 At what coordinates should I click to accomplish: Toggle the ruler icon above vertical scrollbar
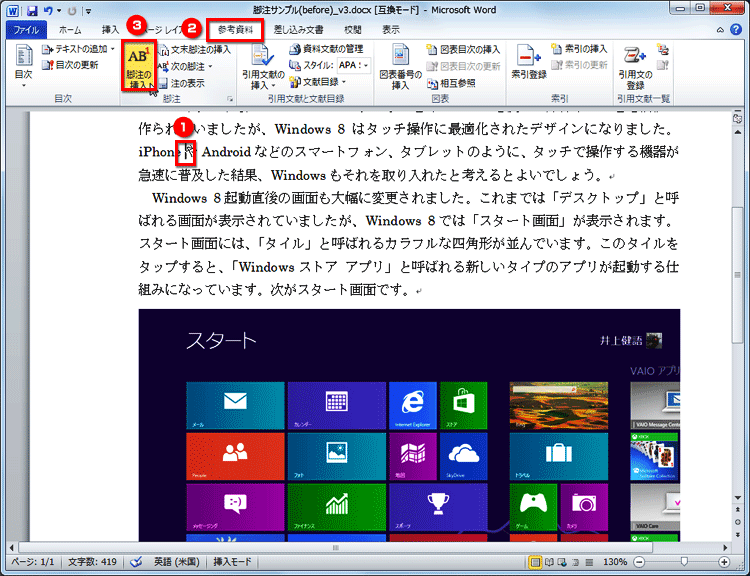[738, 118]
